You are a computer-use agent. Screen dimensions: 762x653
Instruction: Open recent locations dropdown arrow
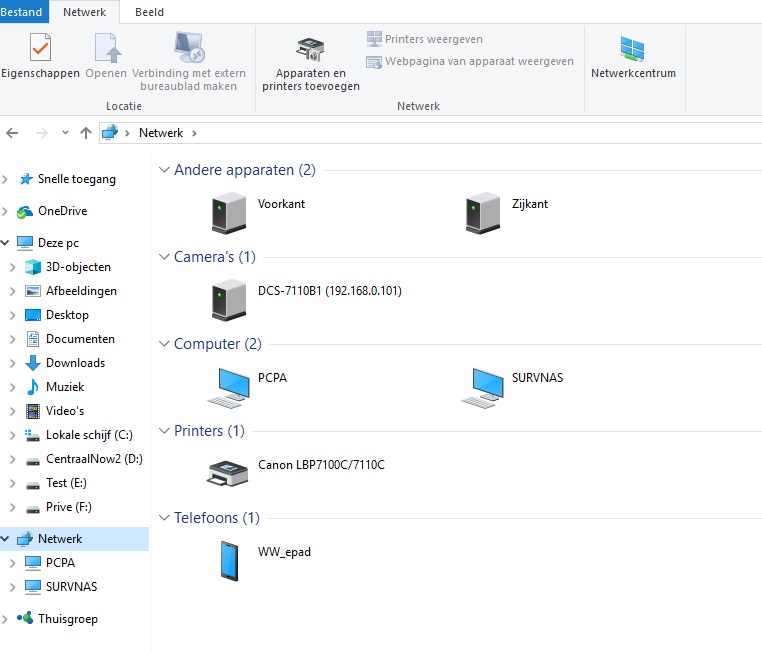click(65, 133)
